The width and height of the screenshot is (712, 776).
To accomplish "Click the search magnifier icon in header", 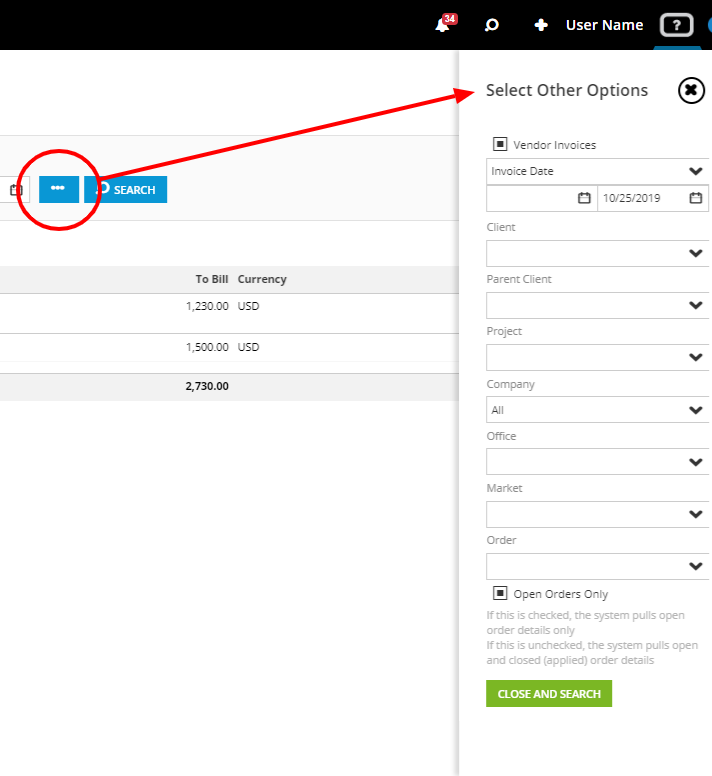I will coord(492,25).
